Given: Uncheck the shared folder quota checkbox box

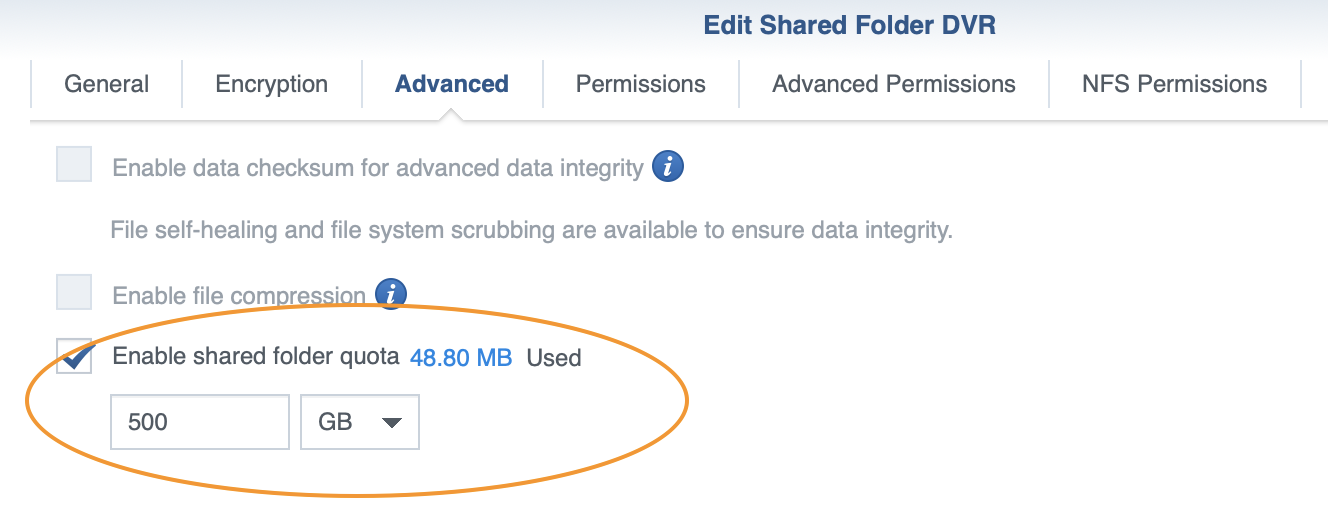Looking at the screenshot, I should (74, 356).
